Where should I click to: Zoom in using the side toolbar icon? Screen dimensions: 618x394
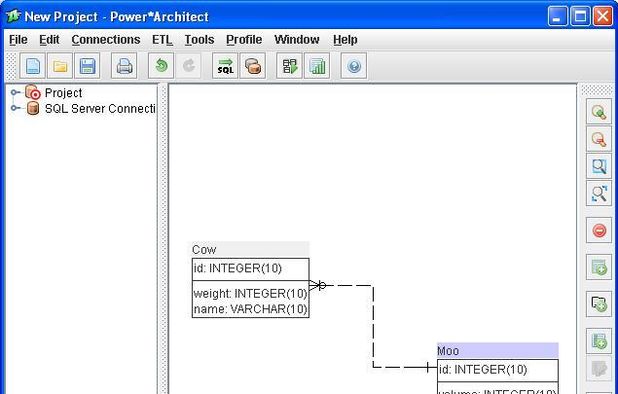[599, 112]
